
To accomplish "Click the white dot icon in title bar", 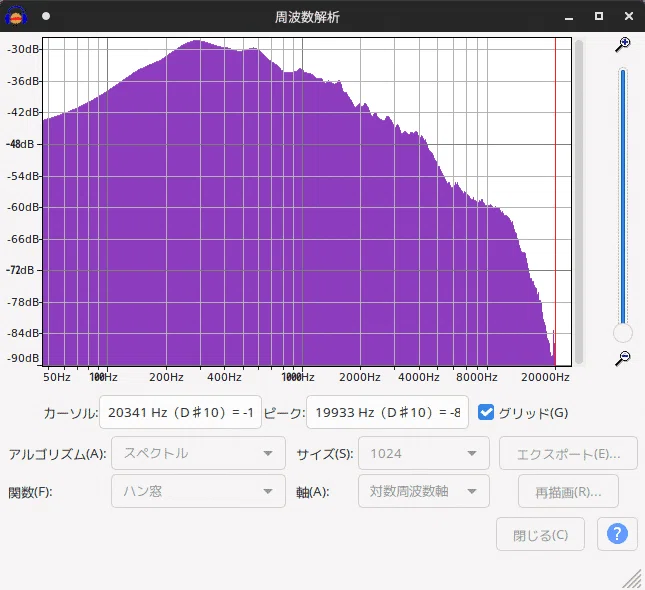I will (x=46, y=16).
